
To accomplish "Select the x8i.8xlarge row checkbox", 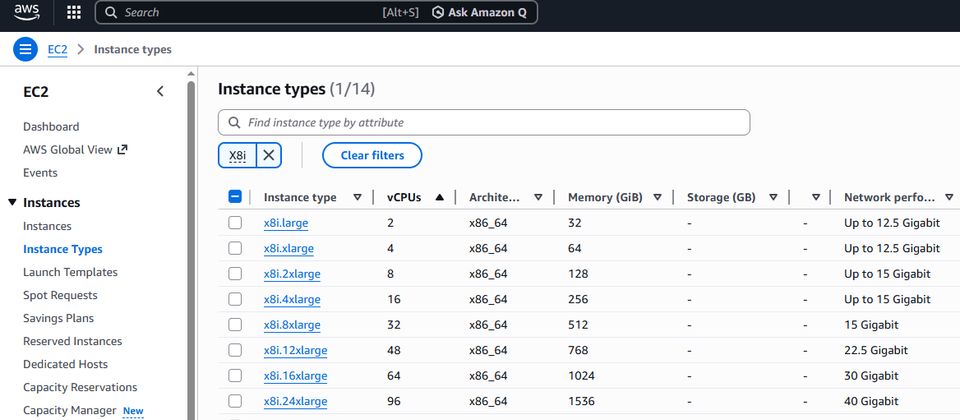I will 235,324.
